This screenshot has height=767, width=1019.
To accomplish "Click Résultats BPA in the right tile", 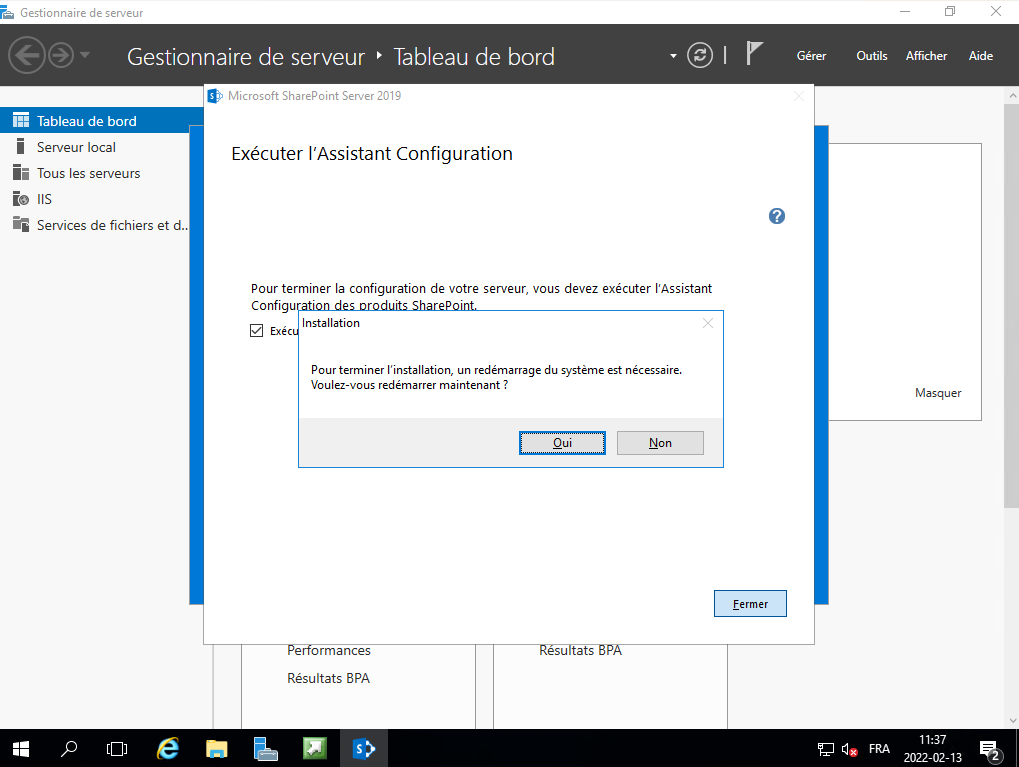I will (x=580, y=650).
